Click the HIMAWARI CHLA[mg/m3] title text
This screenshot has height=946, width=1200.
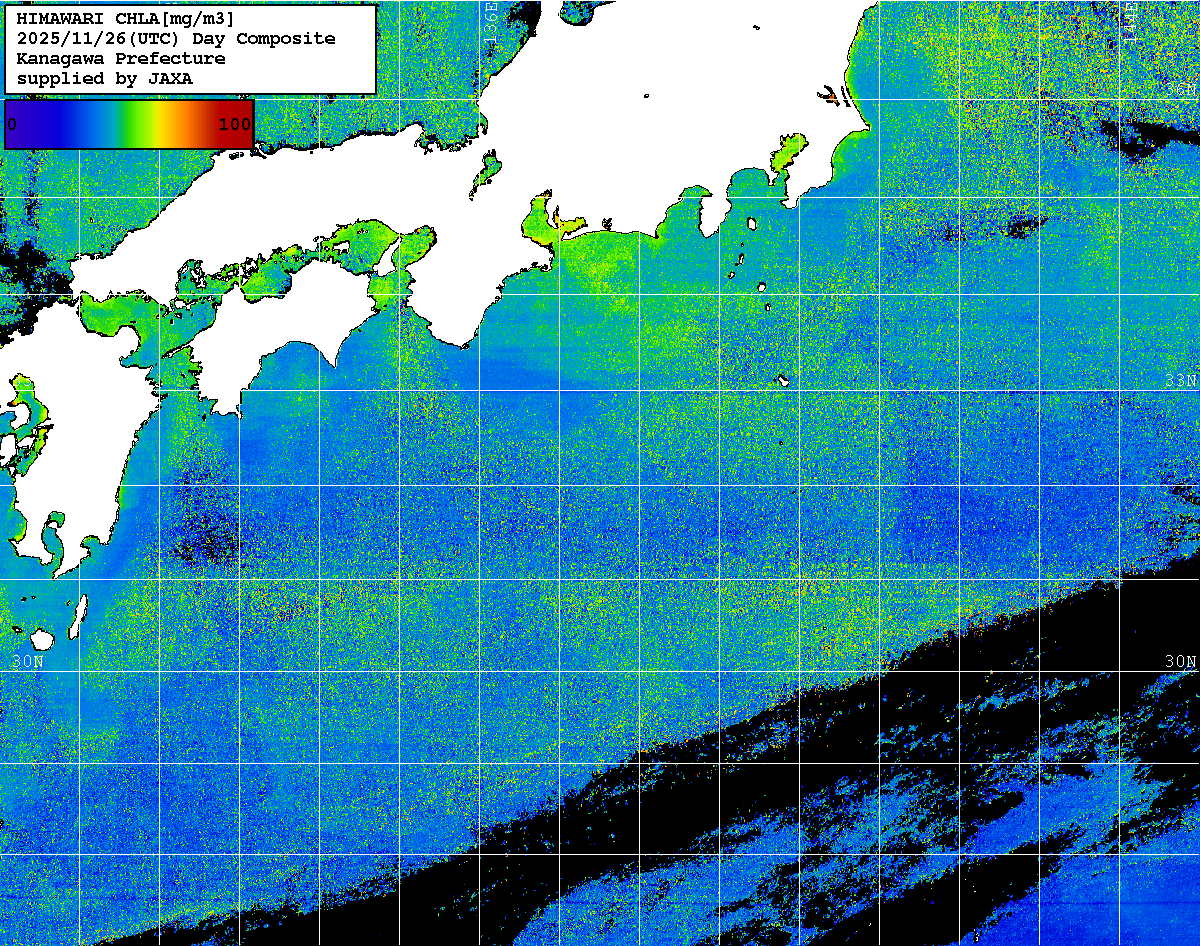pos(126,18)
